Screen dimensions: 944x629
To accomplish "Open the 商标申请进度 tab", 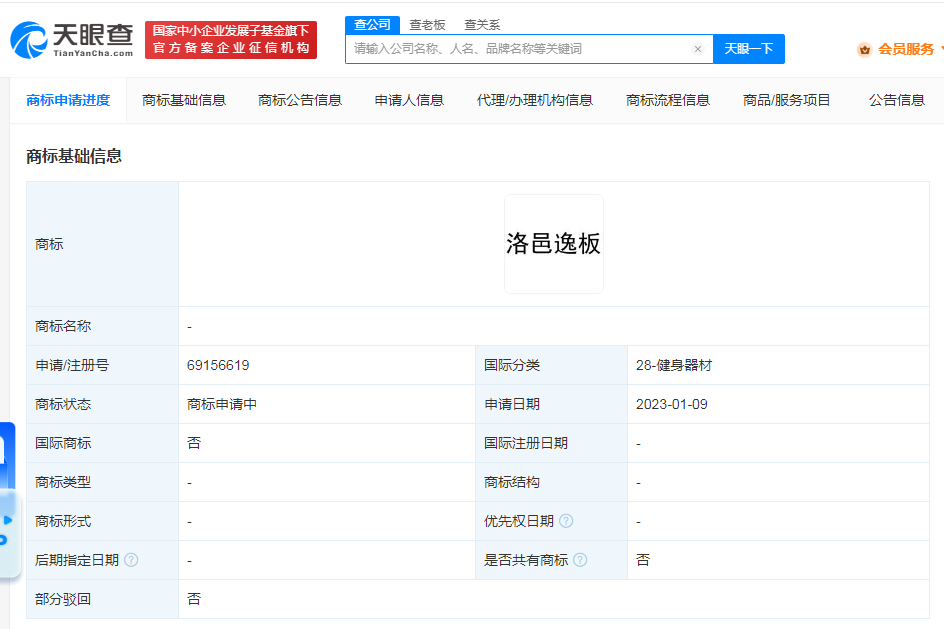I will (68, 100).
